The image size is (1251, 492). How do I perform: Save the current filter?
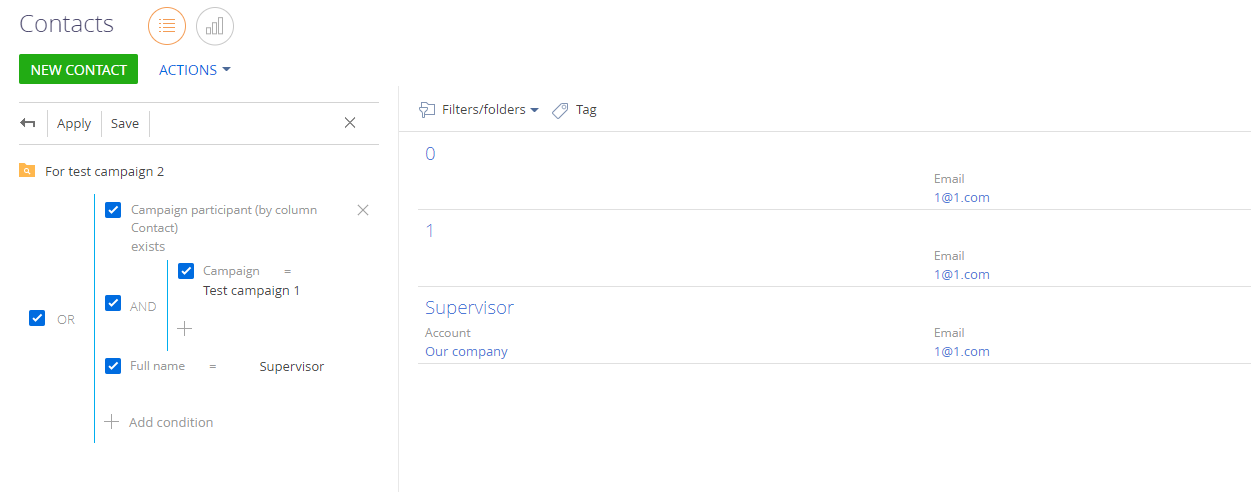(125, 124)
